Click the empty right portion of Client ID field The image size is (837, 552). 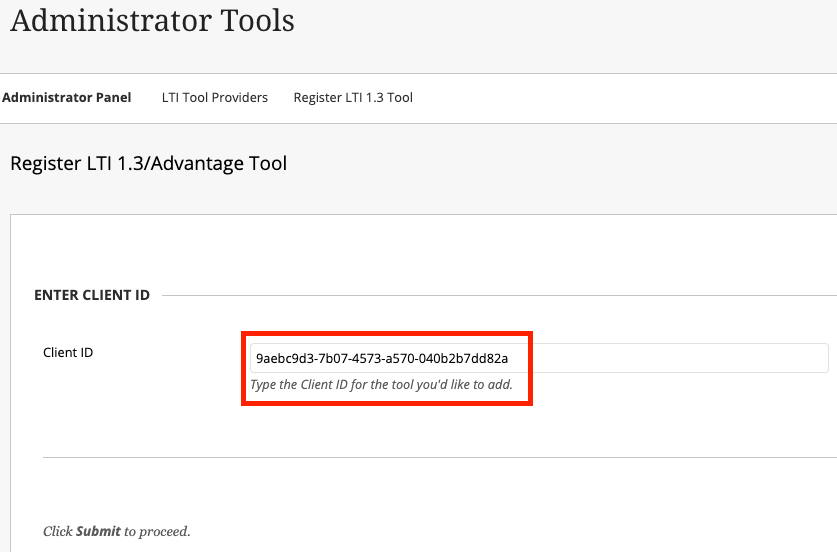click(x=700, y=358)
